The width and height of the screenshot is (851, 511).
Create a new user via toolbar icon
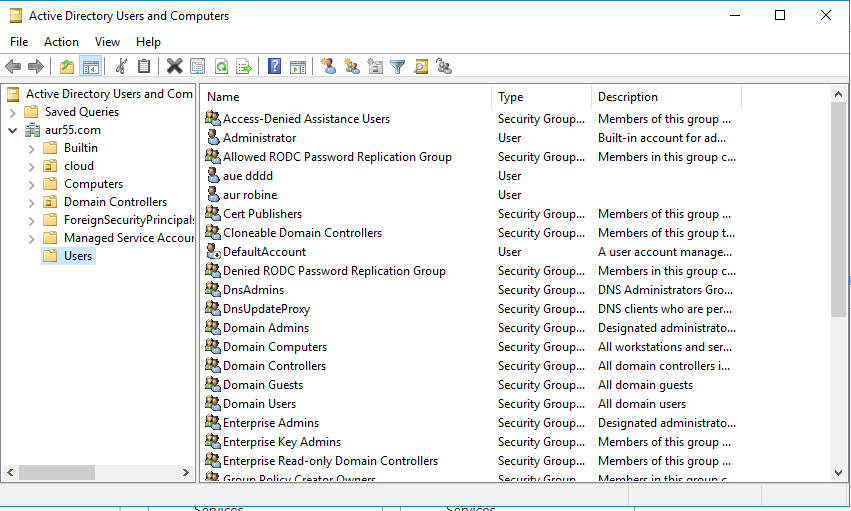(x=328, y=67)
